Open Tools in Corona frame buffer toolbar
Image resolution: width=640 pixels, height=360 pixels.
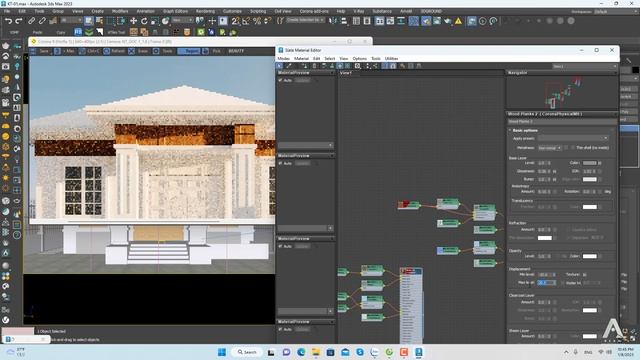click(x=164, y=51)
